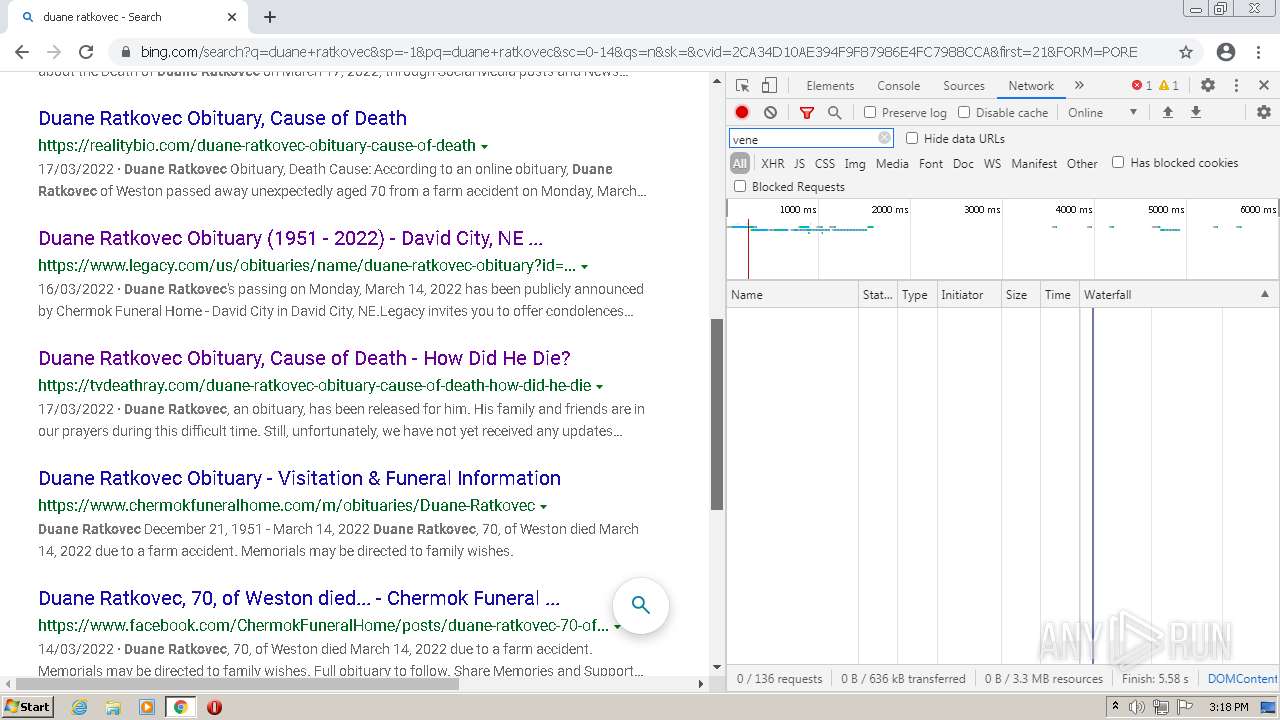Expand legacy.com URL dropdown arrow
The height and width of the screenshot is (720, 1280).
[x=584, y=266]
